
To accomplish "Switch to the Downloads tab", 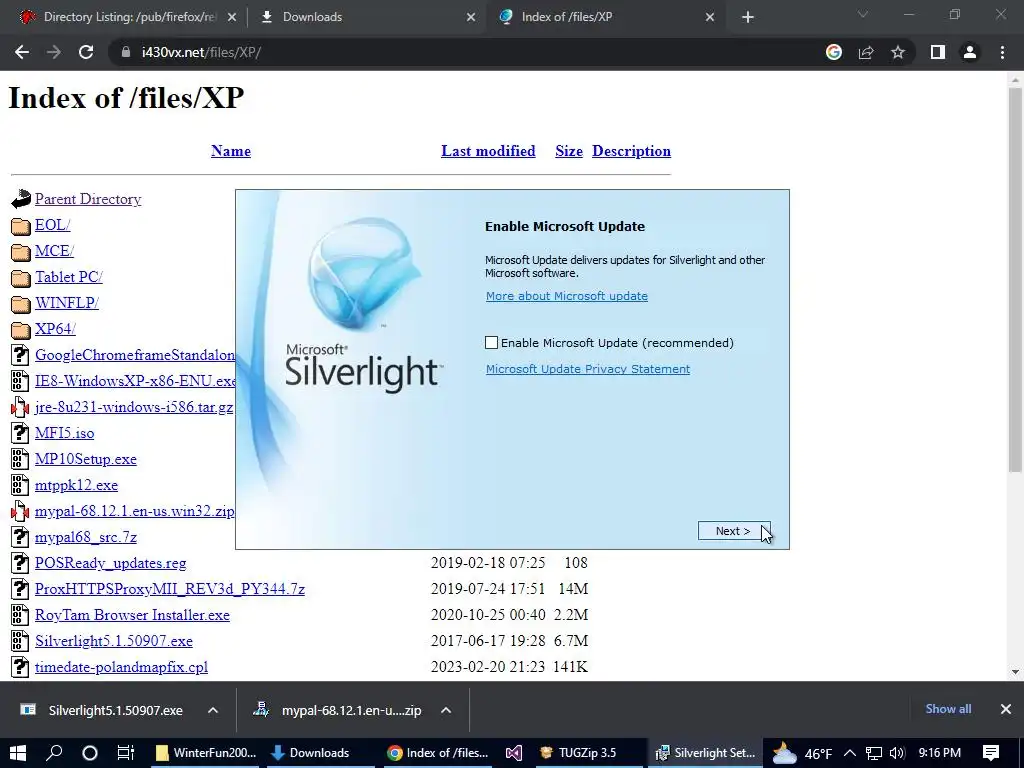I will click(x=366, y=17).
